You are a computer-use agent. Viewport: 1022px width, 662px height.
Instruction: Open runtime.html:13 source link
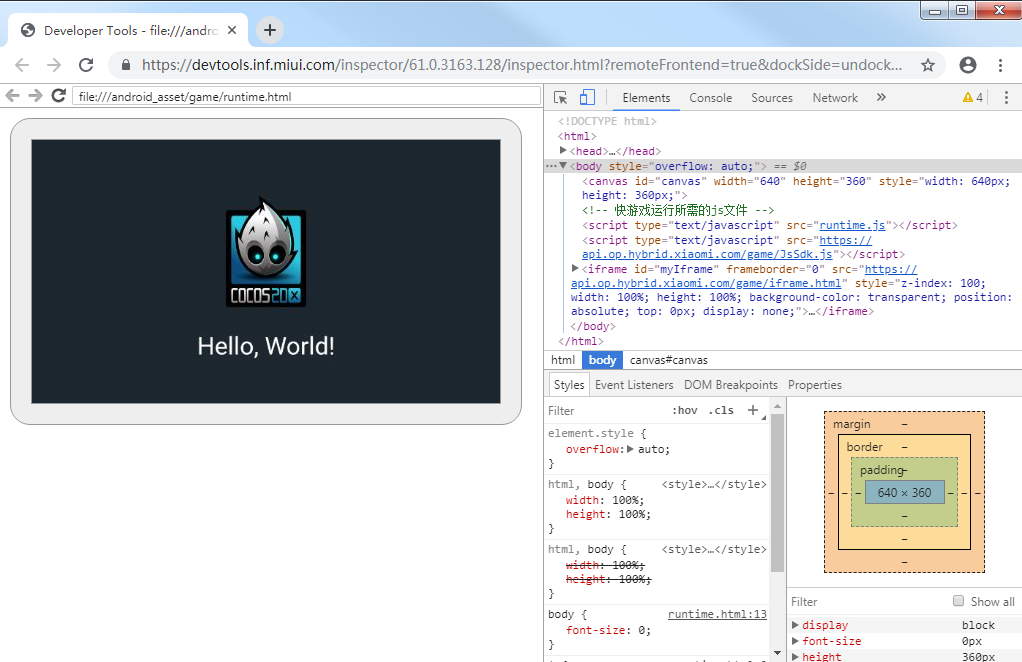[x=717, y=614]
